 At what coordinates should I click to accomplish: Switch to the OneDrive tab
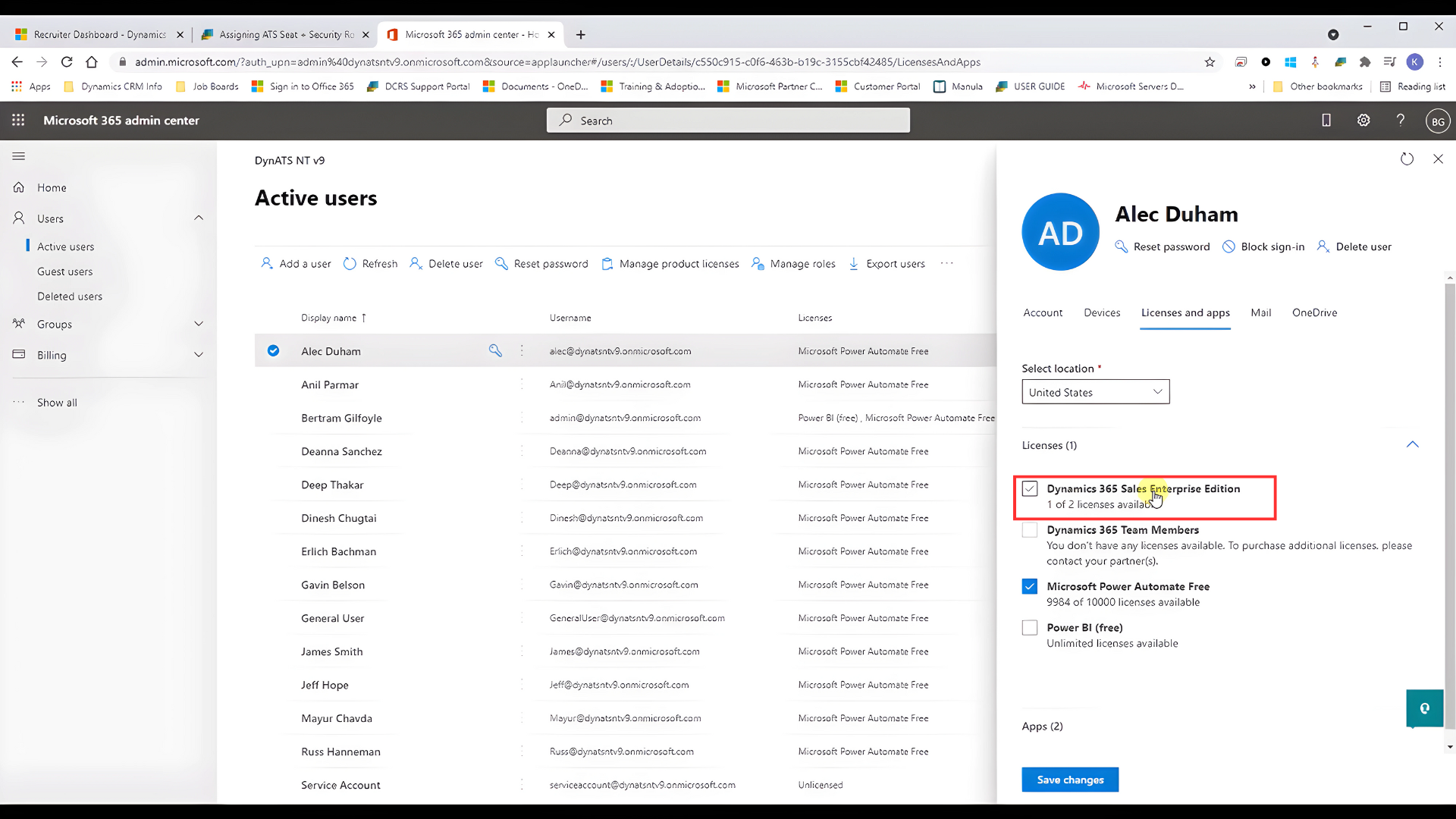pos(1314,312)
